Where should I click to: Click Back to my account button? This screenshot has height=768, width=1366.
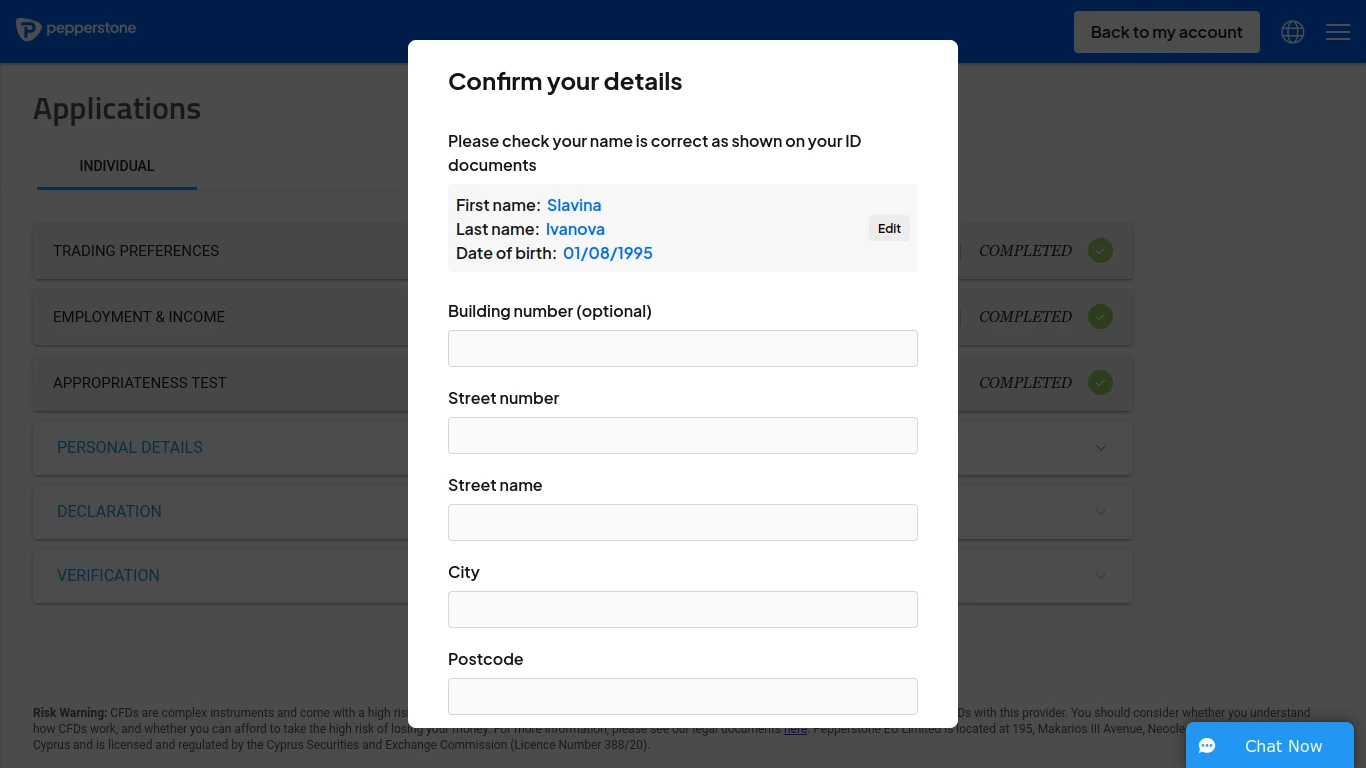tap(1167, 32)
